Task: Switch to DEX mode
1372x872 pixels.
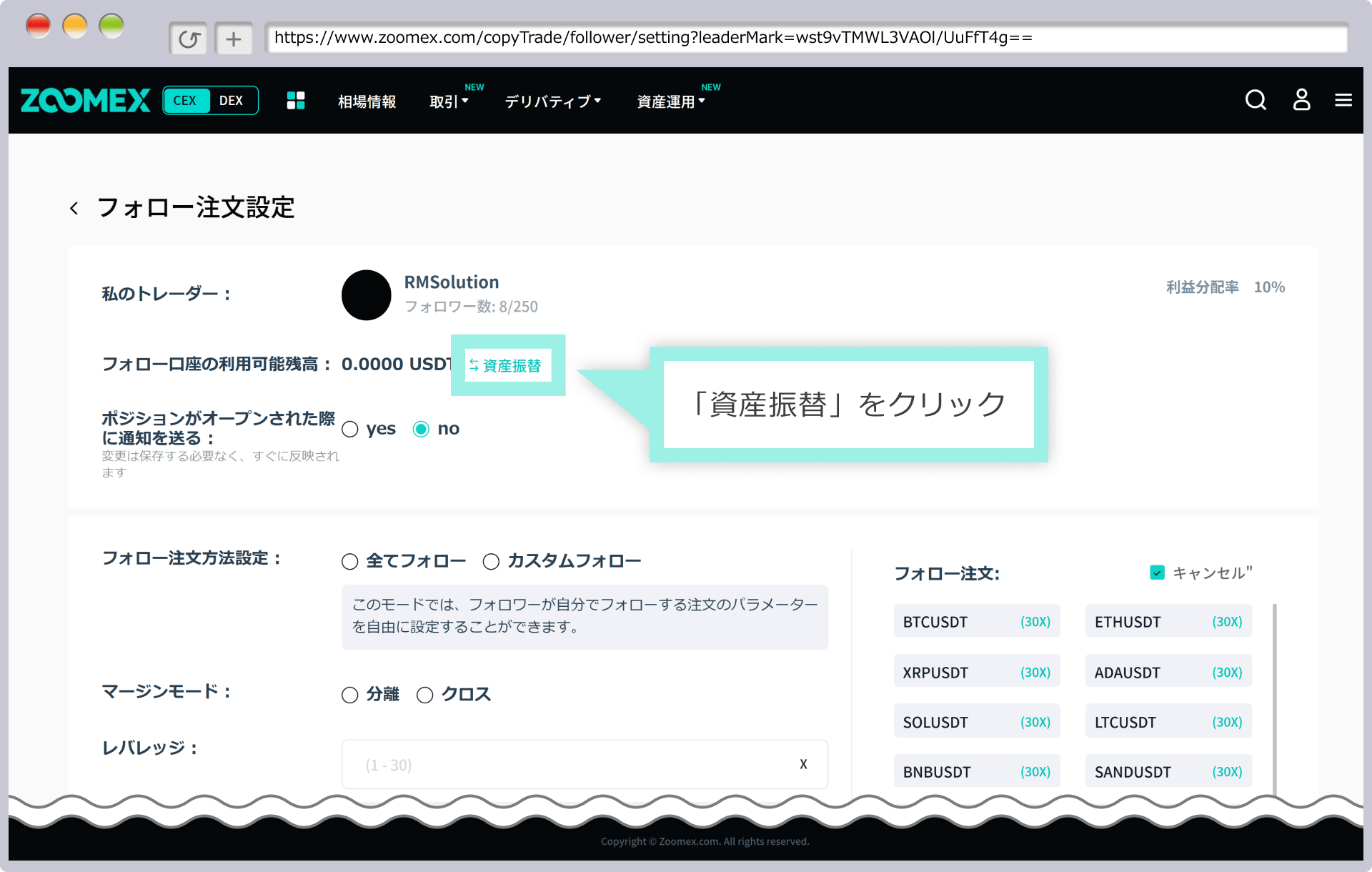Action: pyautogui.click(x=231, y=101)
